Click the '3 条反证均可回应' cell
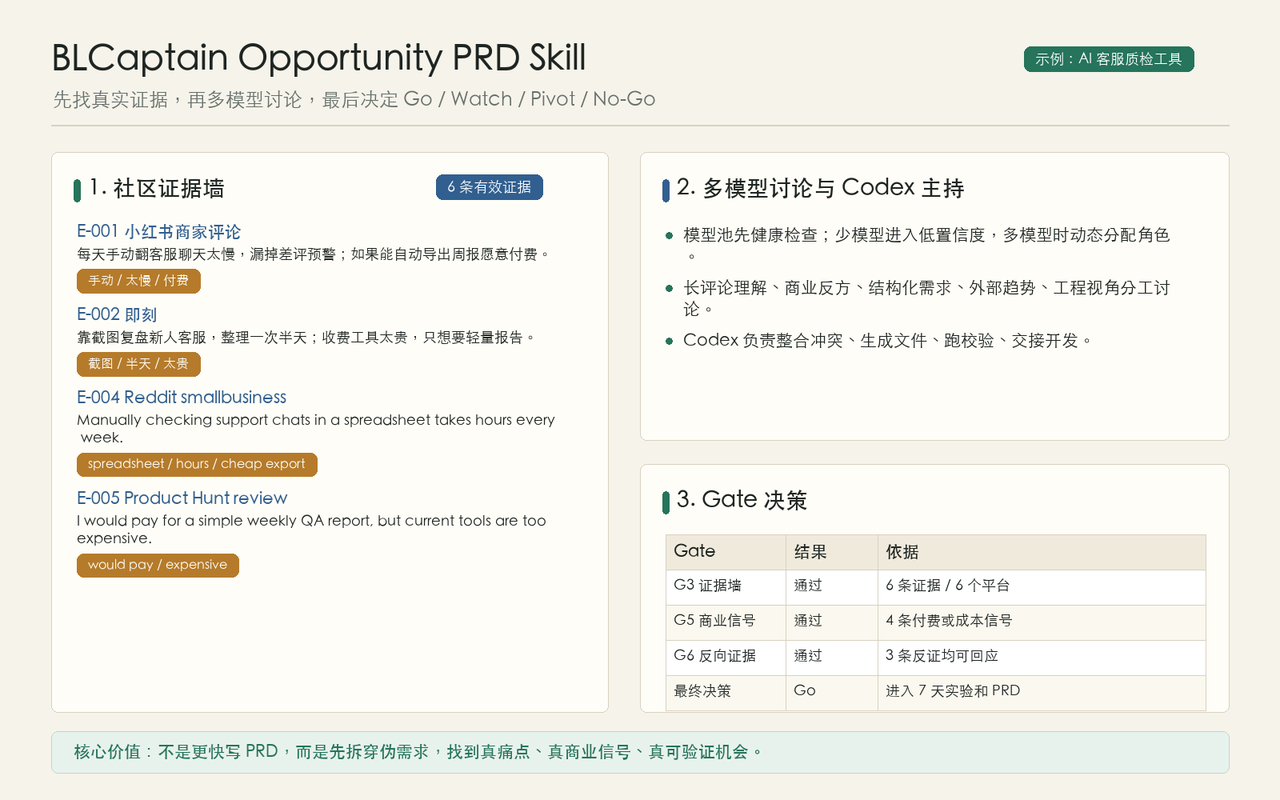The width and height of the screenshot is (1280, 800). pyautogui.click(x=1042, y=657)
